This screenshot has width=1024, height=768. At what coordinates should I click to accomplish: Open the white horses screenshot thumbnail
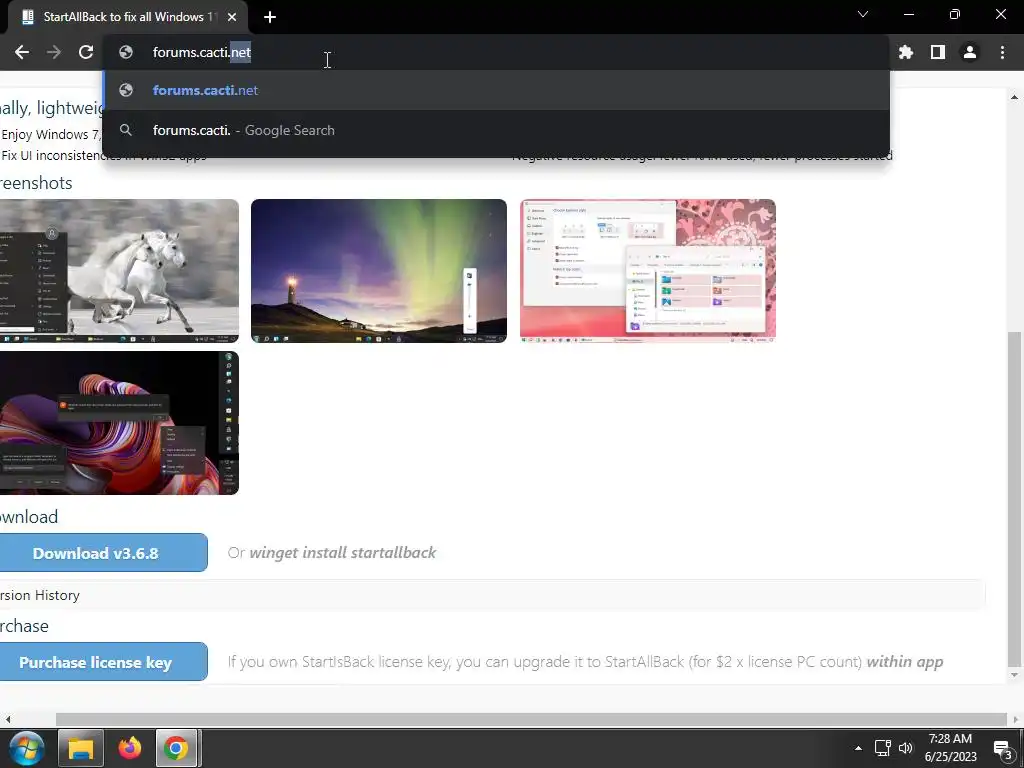point(119,271)
